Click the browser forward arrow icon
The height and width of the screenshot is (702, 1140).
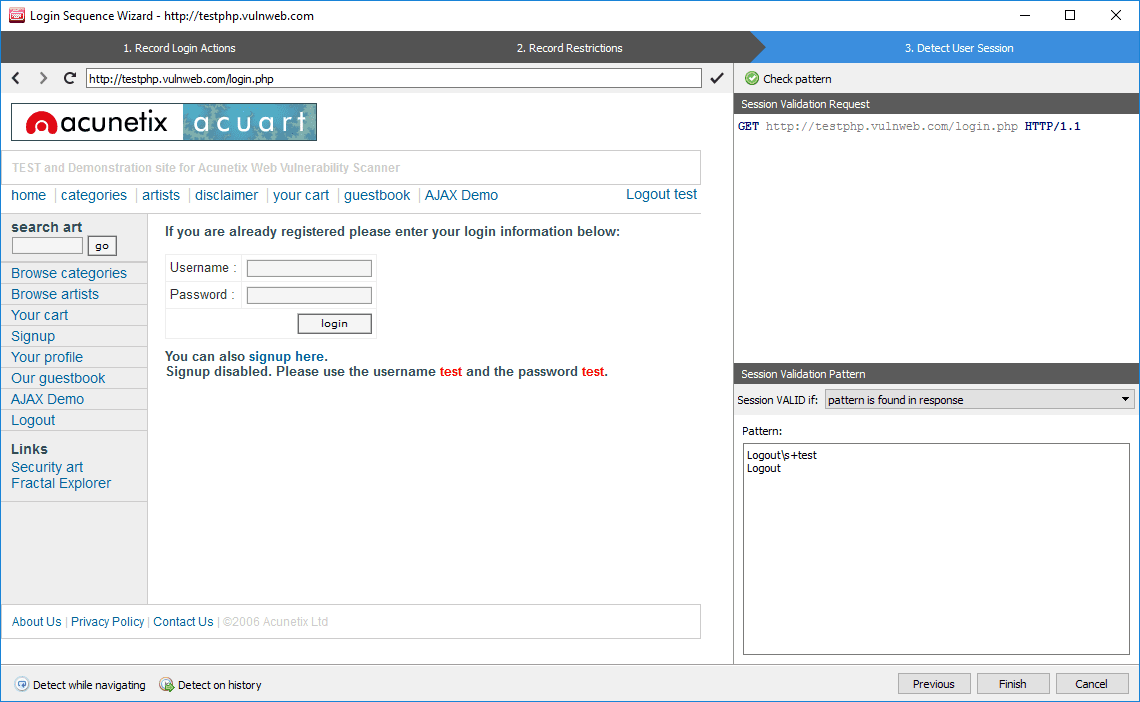point(43,78)
